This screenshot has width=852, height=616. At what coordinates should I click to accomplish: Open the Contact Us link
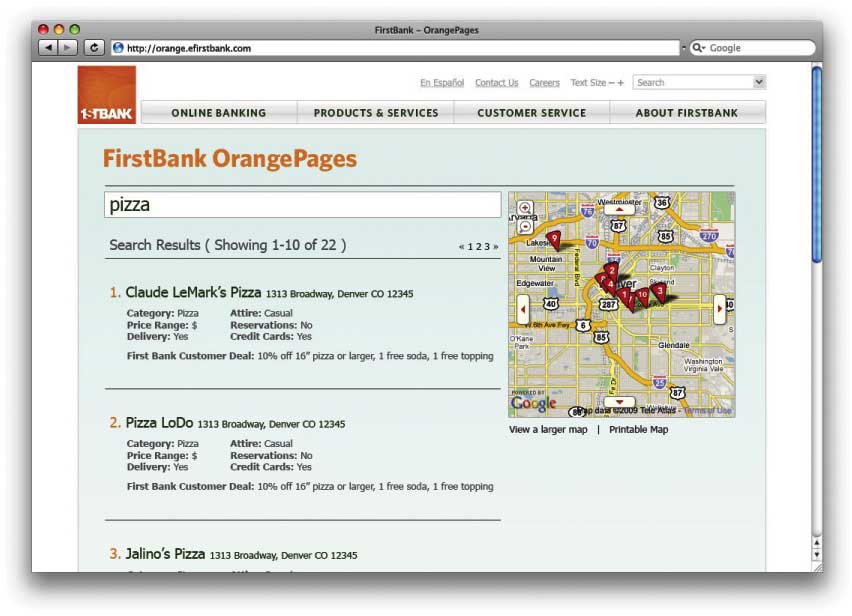tap(497, 83)
